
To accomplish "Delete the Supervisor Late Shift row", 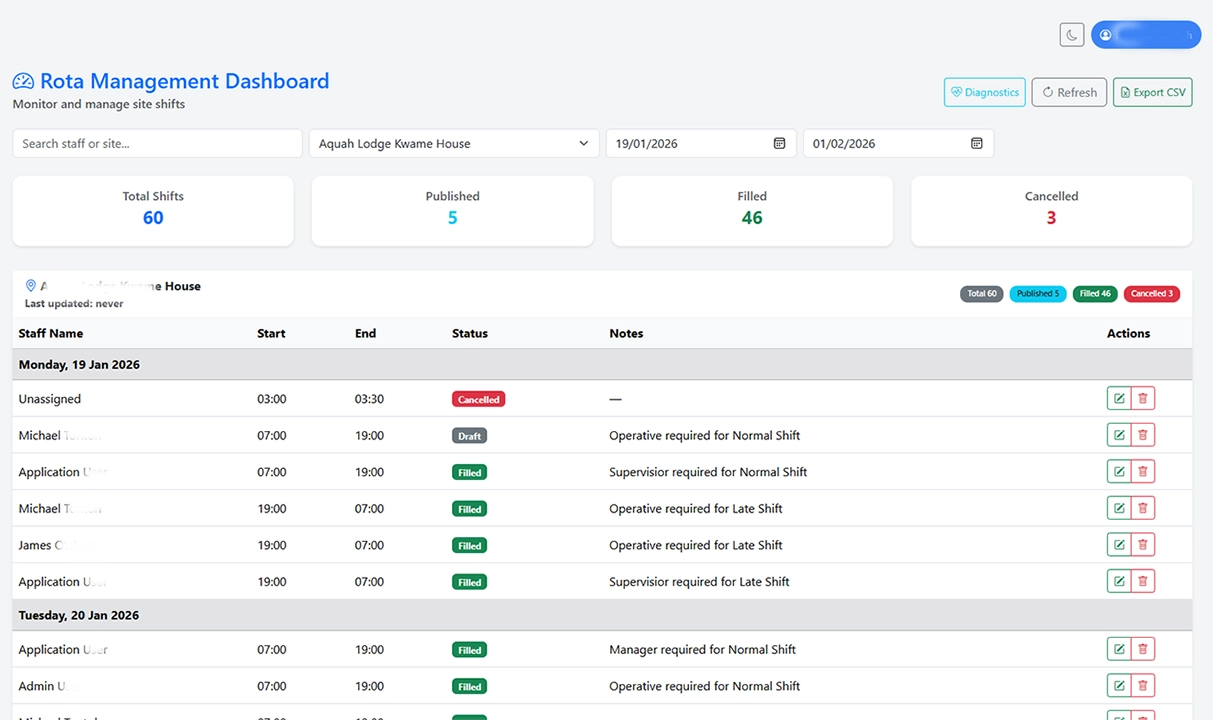I will [1143, 580].
